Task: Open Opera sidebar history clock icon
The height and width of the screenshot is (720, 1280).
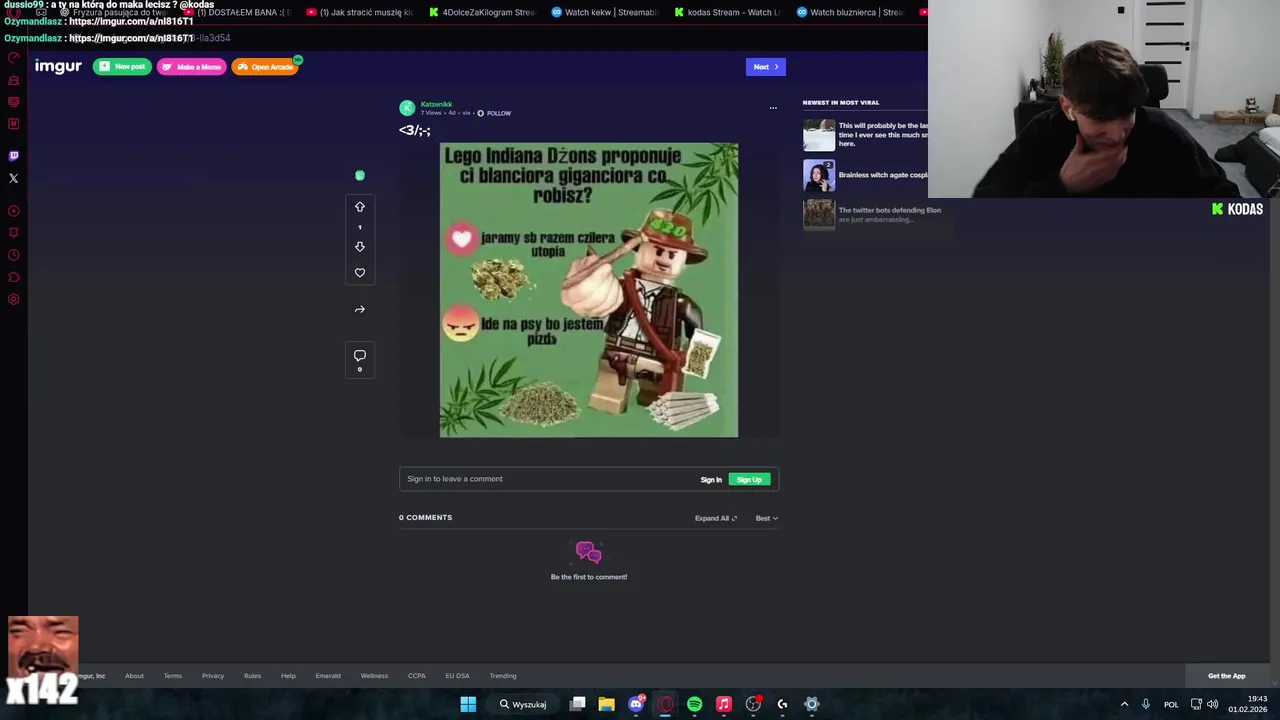Action: pos(13,255)
